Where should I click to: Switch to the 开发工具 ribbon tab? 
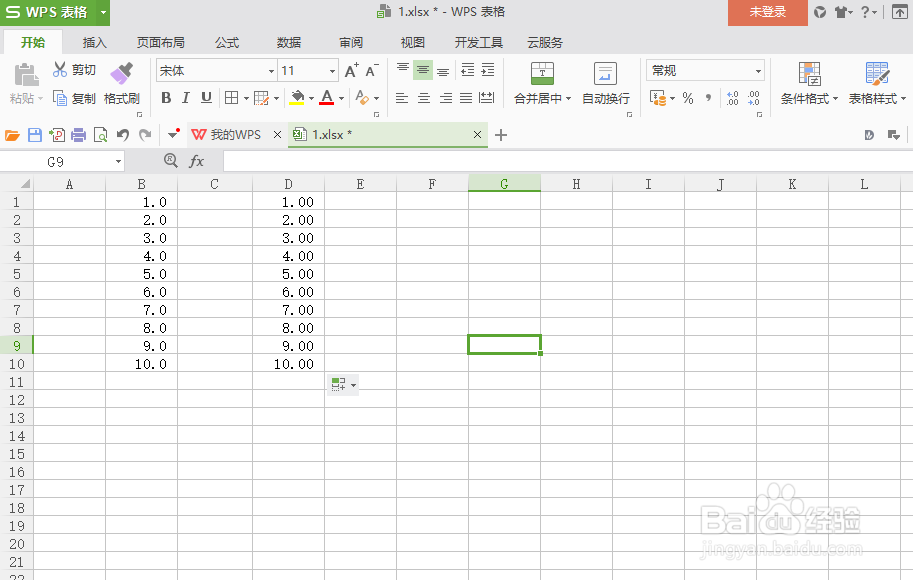pos(479,43)
